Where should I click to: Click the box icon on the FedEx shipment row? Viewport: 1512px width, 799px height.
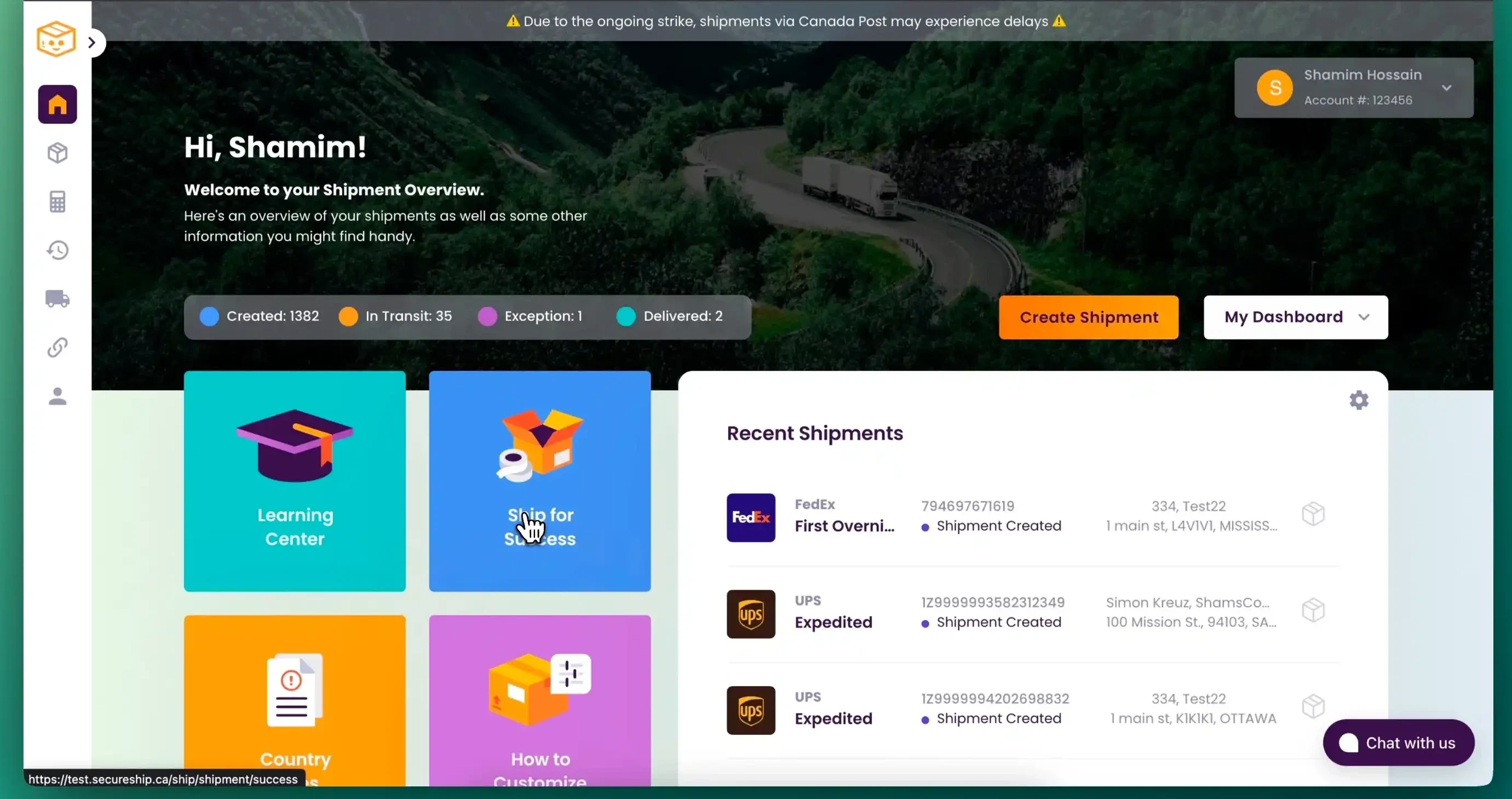pyautogui.click(x=1313, y=514)
